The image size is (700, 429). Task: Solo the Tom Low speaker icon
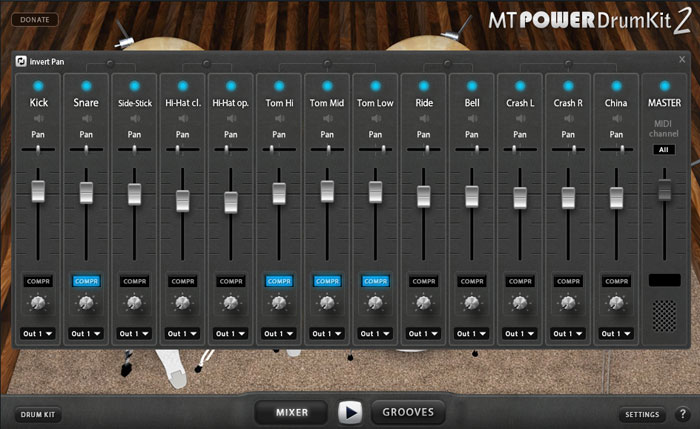click(376, 119)
